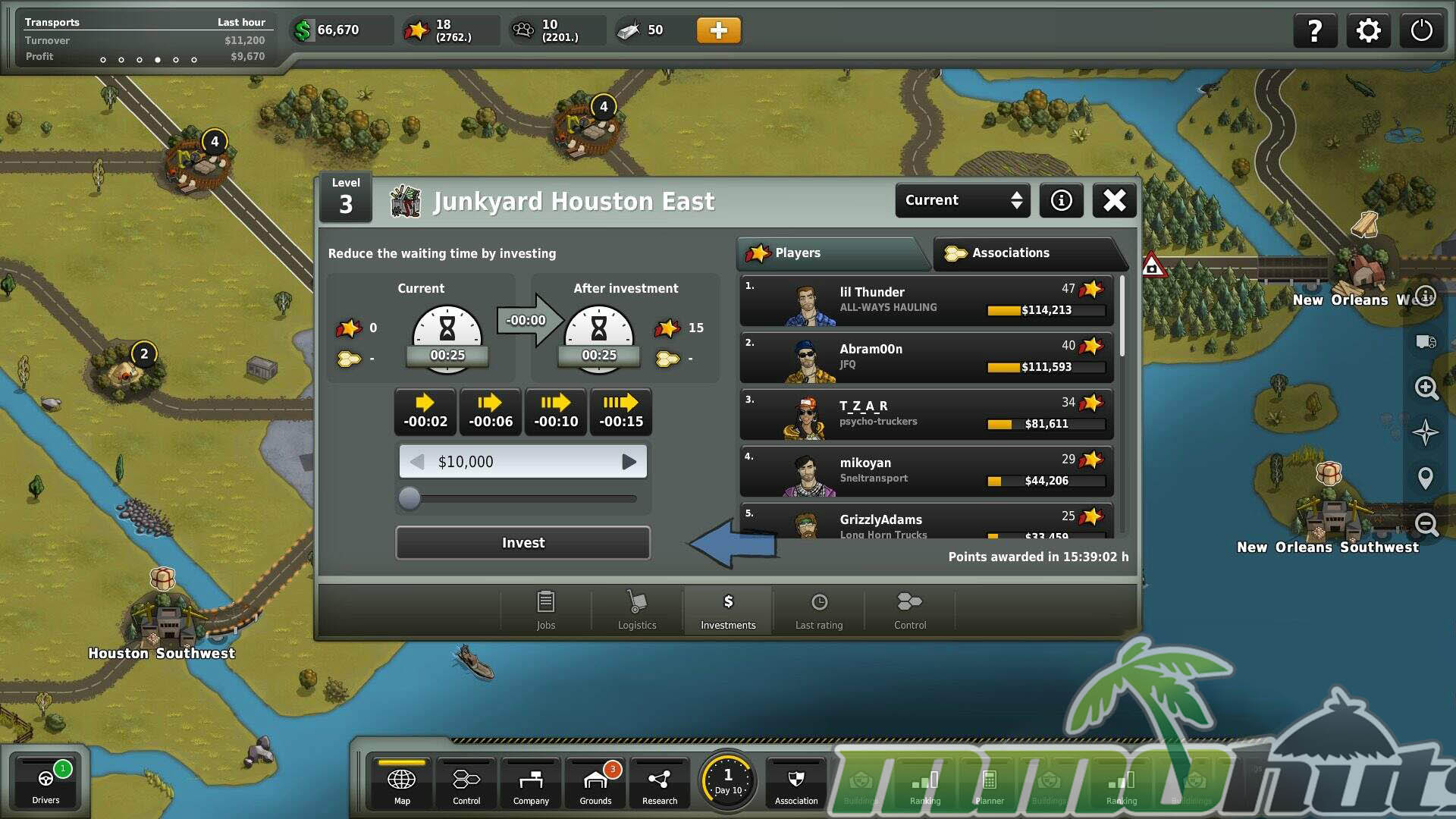Zoom out on the map
1456x819 pixels.
pyautogui.click(x=1426, y=524)
